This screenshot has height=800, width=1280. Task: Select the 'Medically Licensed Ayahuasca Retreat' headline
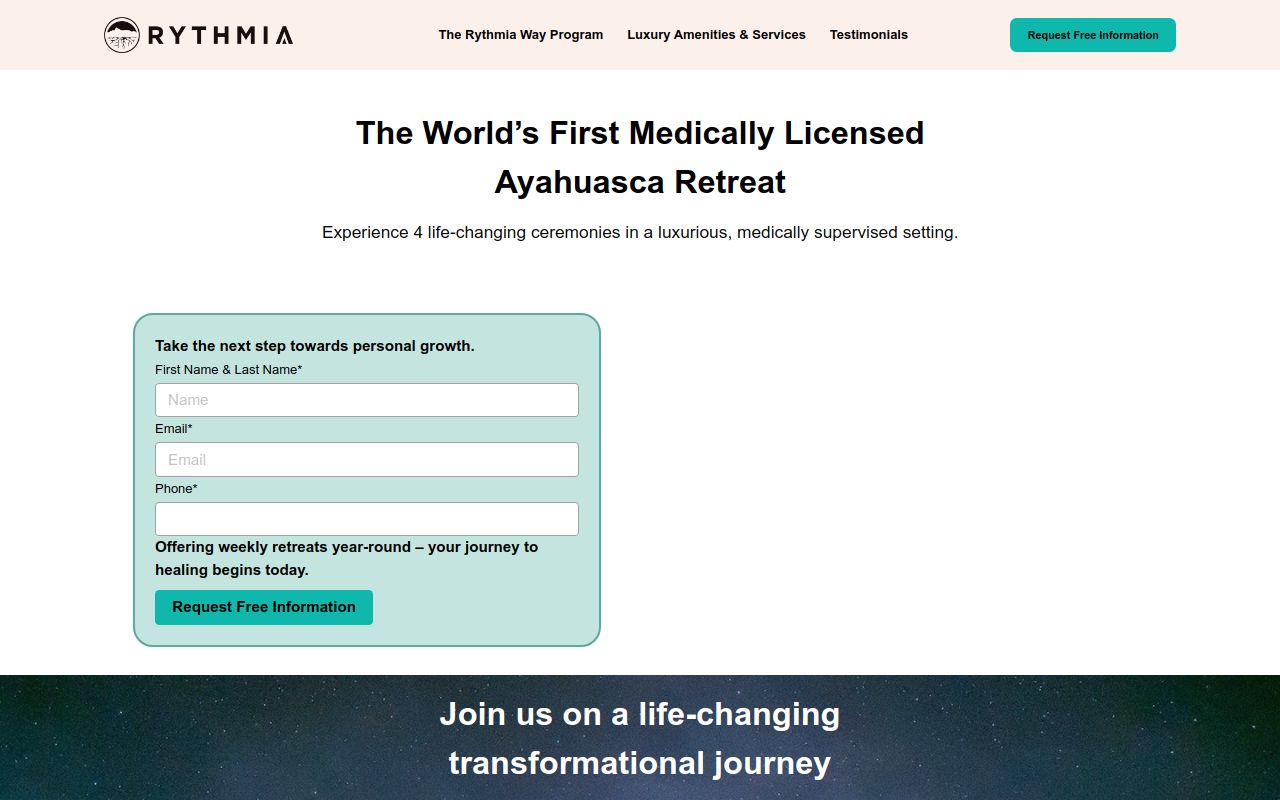(640, 157)
